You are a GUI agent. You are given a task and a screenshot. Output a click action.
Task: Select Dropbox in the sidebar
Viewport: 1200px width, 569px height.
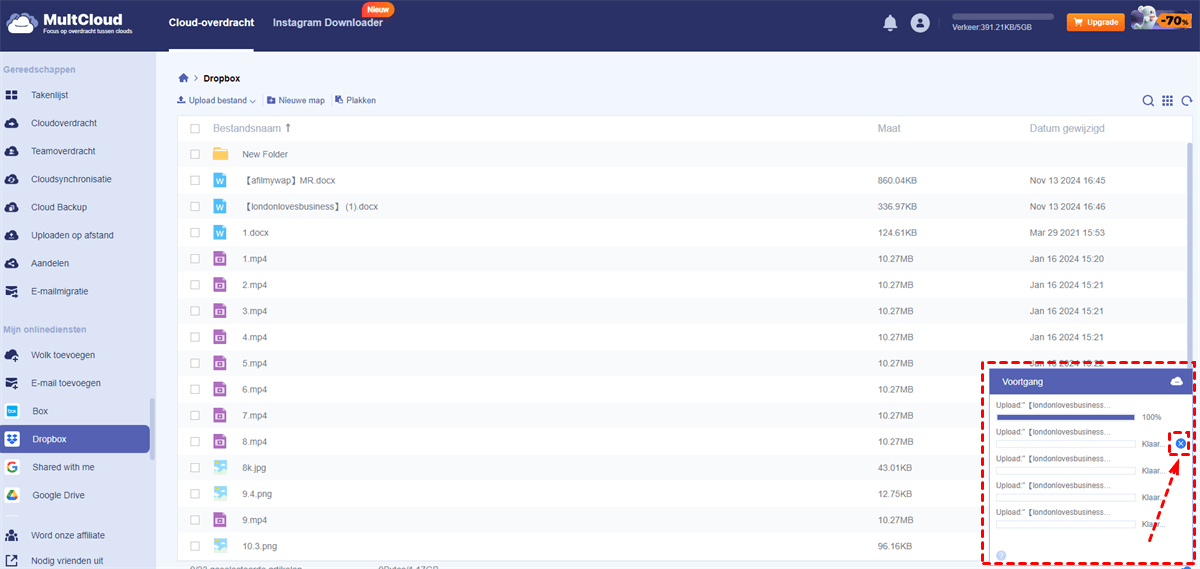click(75, 439)
